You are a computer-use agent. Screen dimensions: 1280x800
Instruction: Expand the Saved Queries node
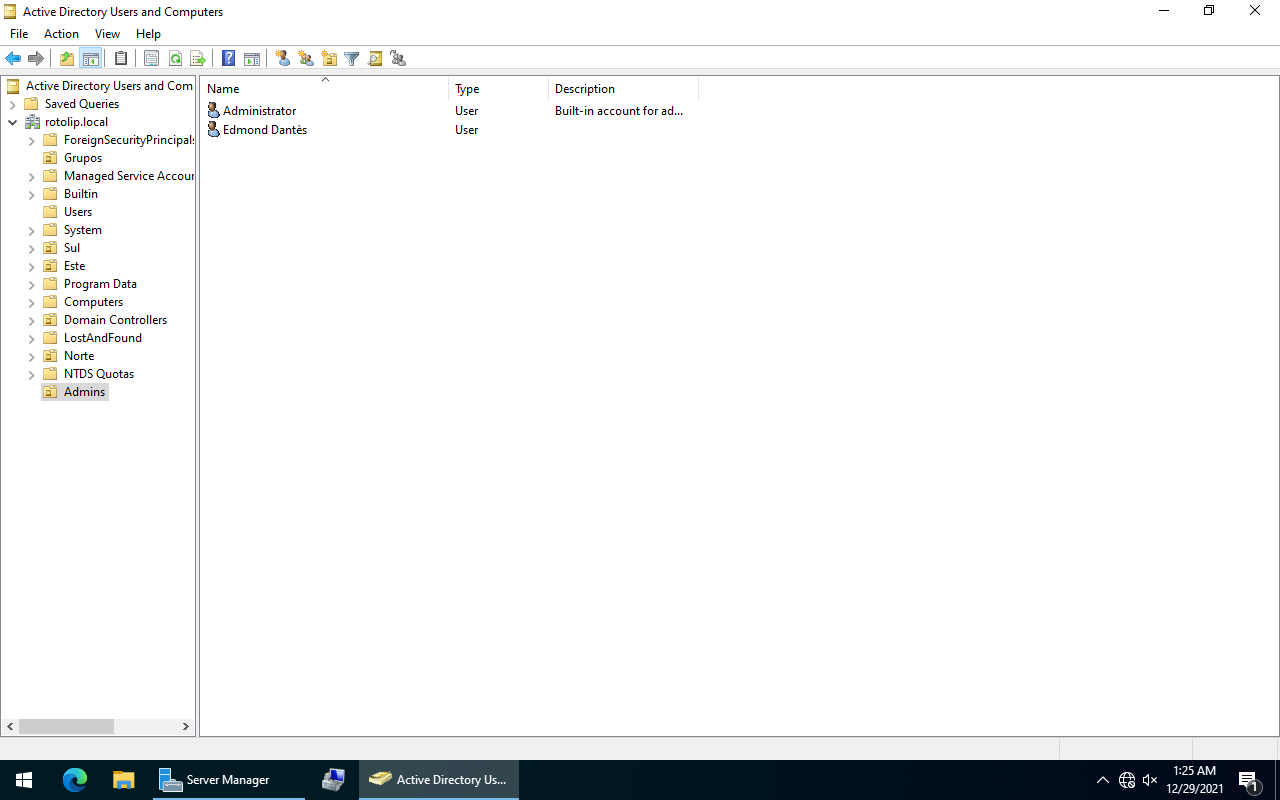point(12,104)
